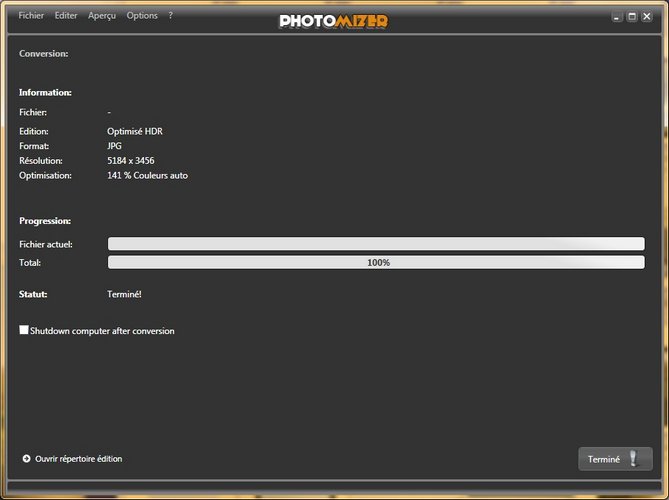Close the Photomizer window

pyautogui.click(x=647, y=17)
